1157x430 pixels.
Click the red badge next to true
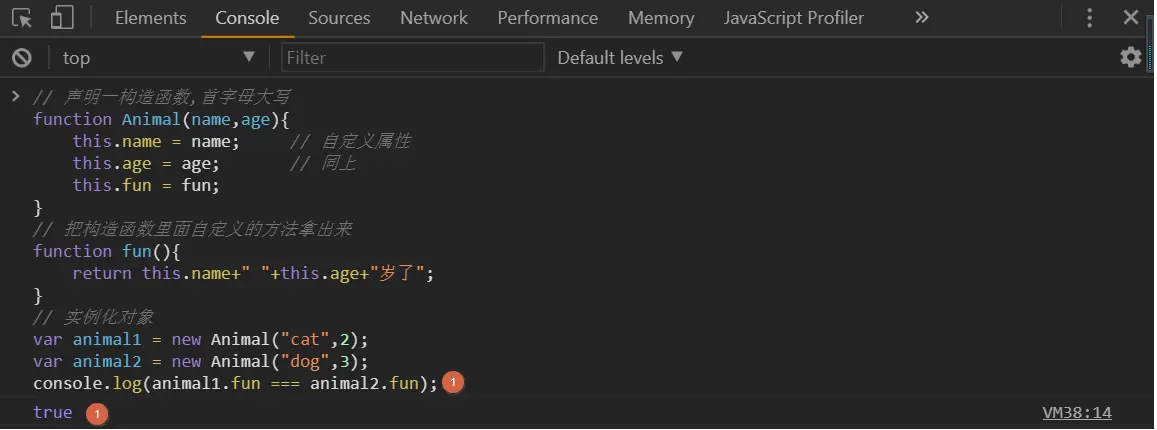point(96,413)
